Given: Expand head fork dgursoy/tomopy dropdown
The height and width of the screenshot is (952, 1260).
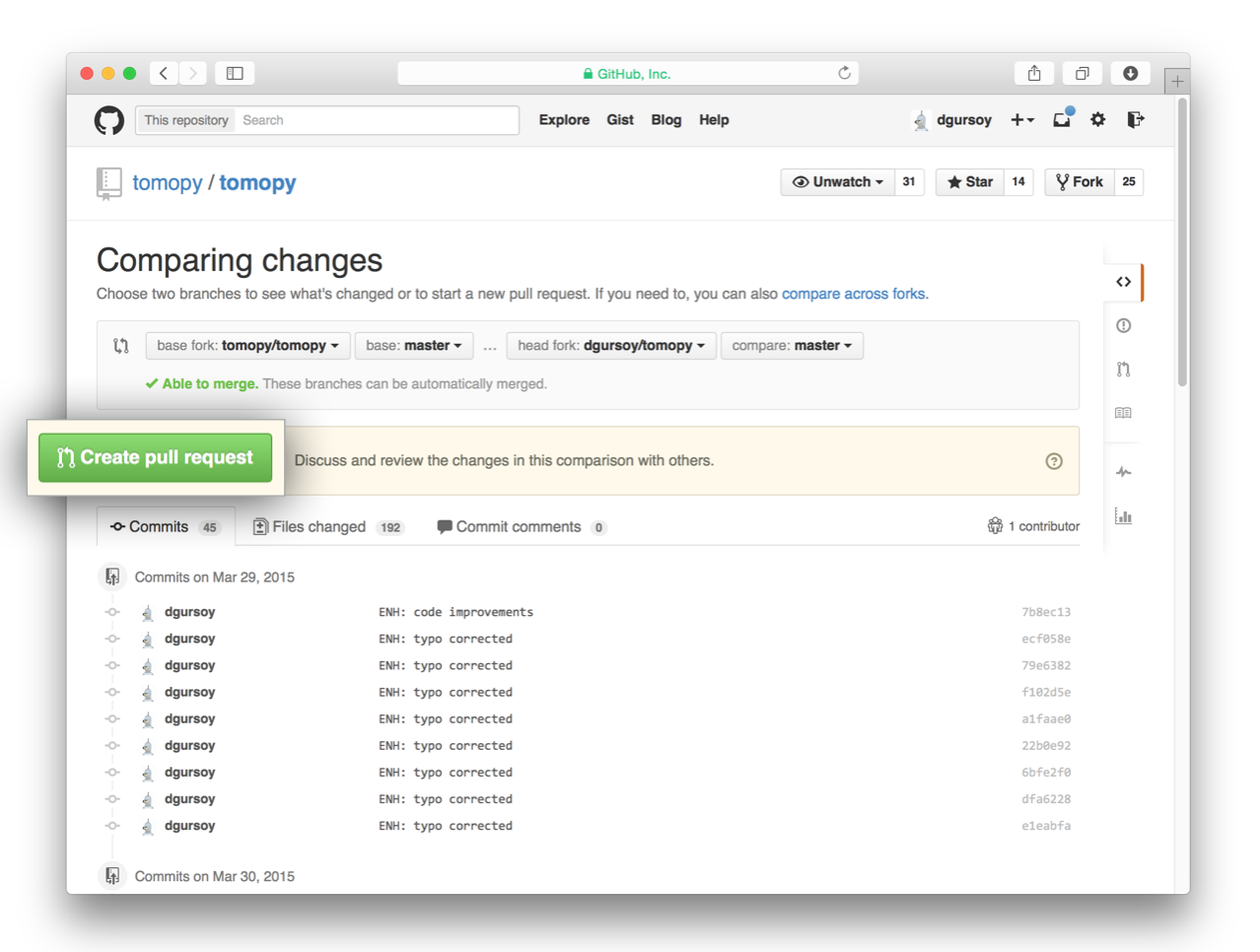Looking at the screenshot, I should tap(610, 346).
